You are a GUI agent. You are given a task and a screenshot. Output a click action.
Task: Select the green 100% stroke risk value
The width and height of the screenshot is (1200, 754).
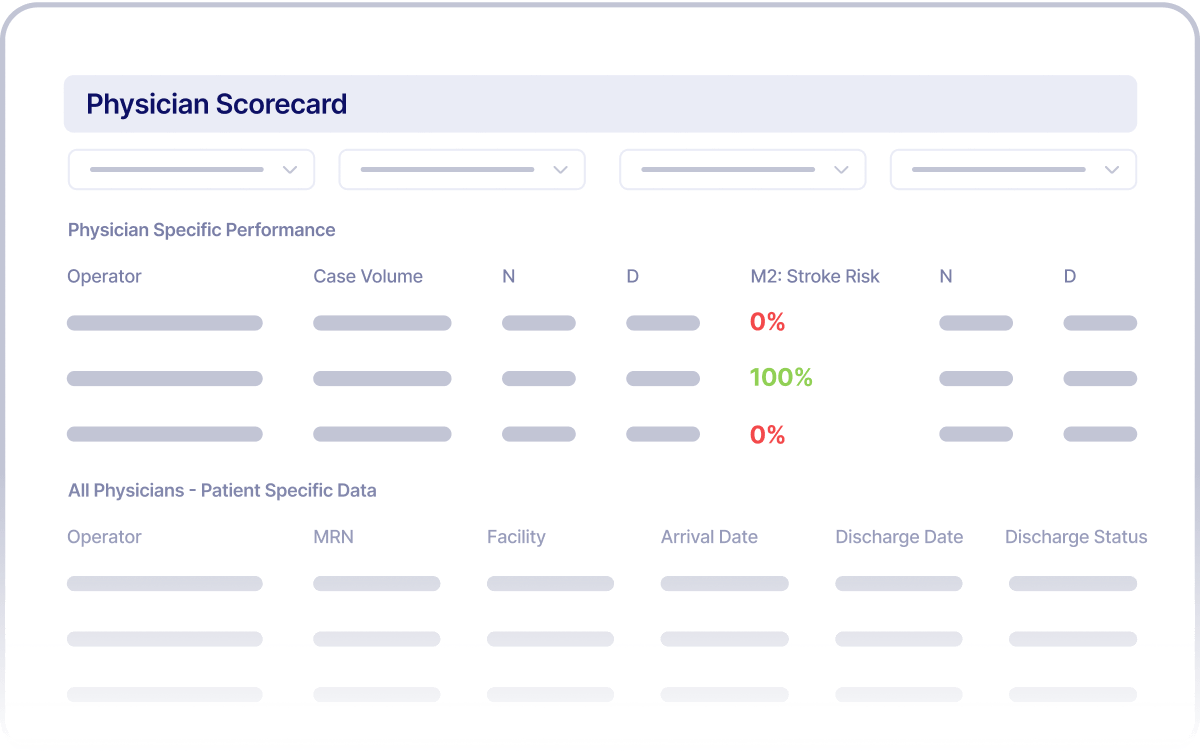(x=781, y=378)
